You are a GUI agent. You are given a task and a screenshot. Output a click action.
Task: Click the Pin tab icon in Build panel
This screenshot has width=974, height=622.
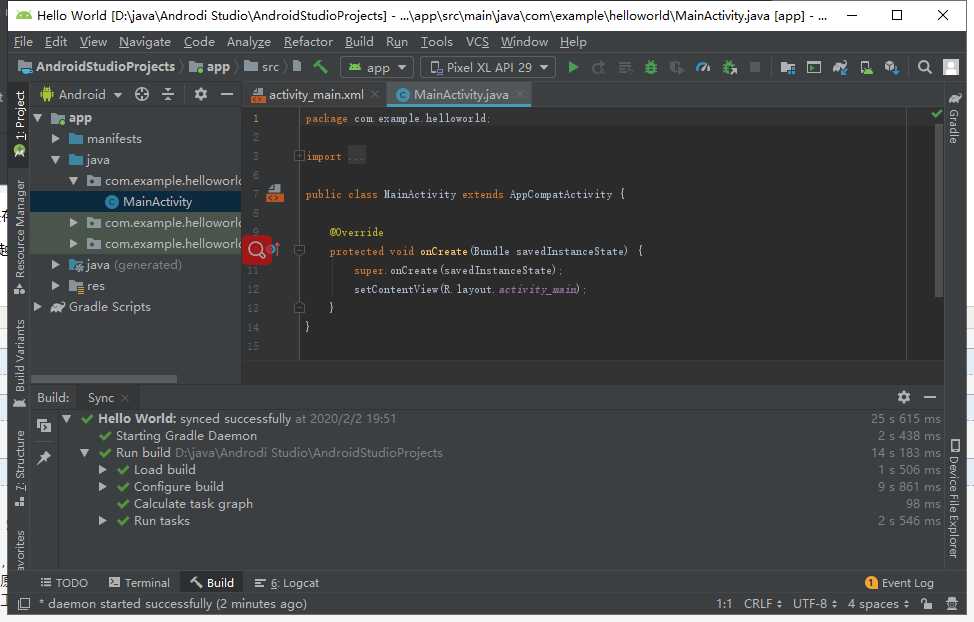tap(43, 458)
